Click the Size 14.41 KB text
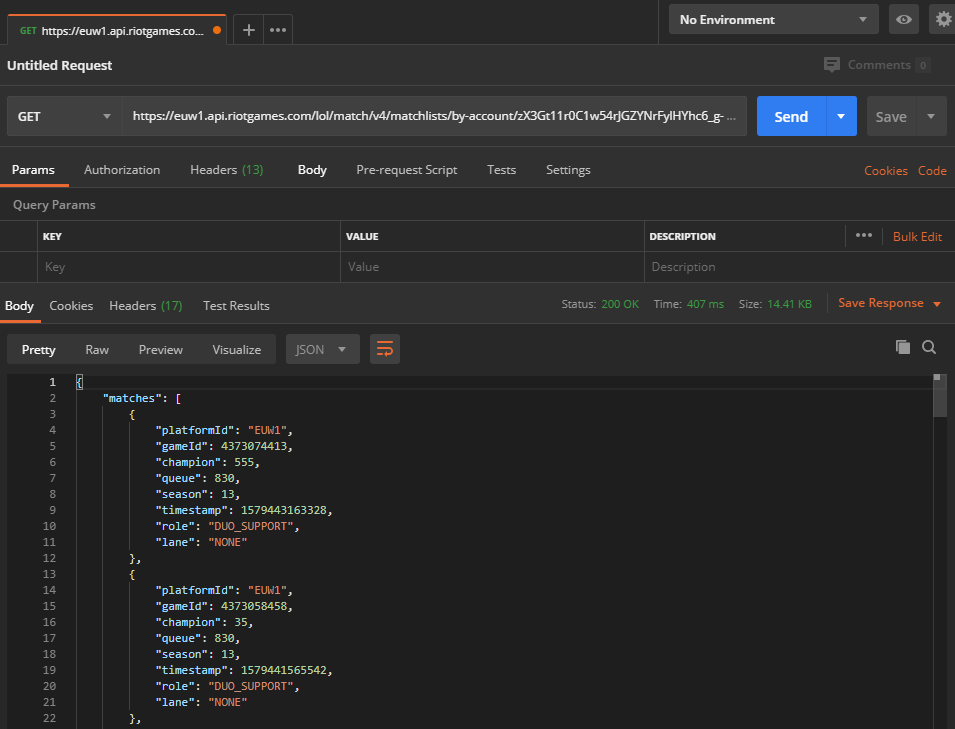Image resolution: width=955 pixels, height=729 pixels. 775,304
